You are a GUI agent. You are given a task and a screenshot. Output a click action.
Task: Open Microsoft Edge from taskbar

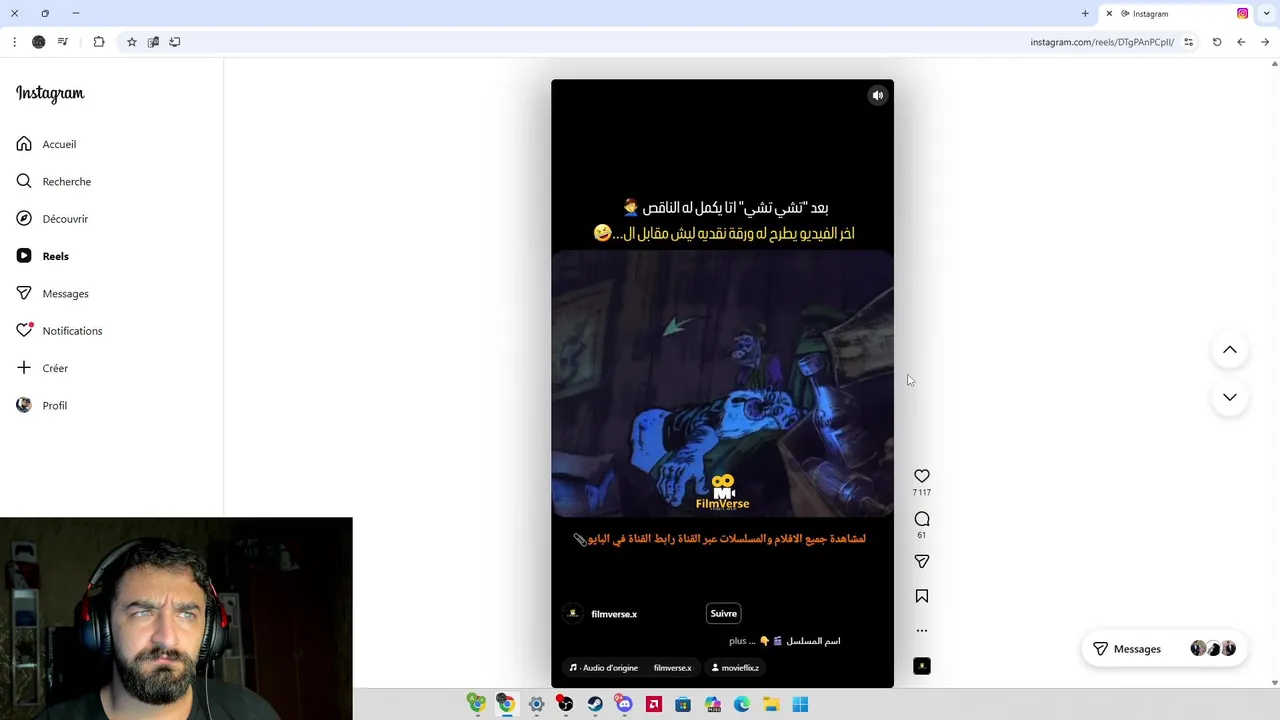(742, 704)
